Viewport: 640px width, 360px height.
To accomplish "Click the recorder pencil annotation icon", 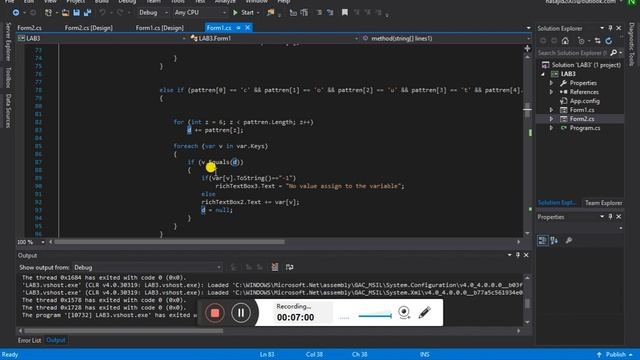I will 424,313.
